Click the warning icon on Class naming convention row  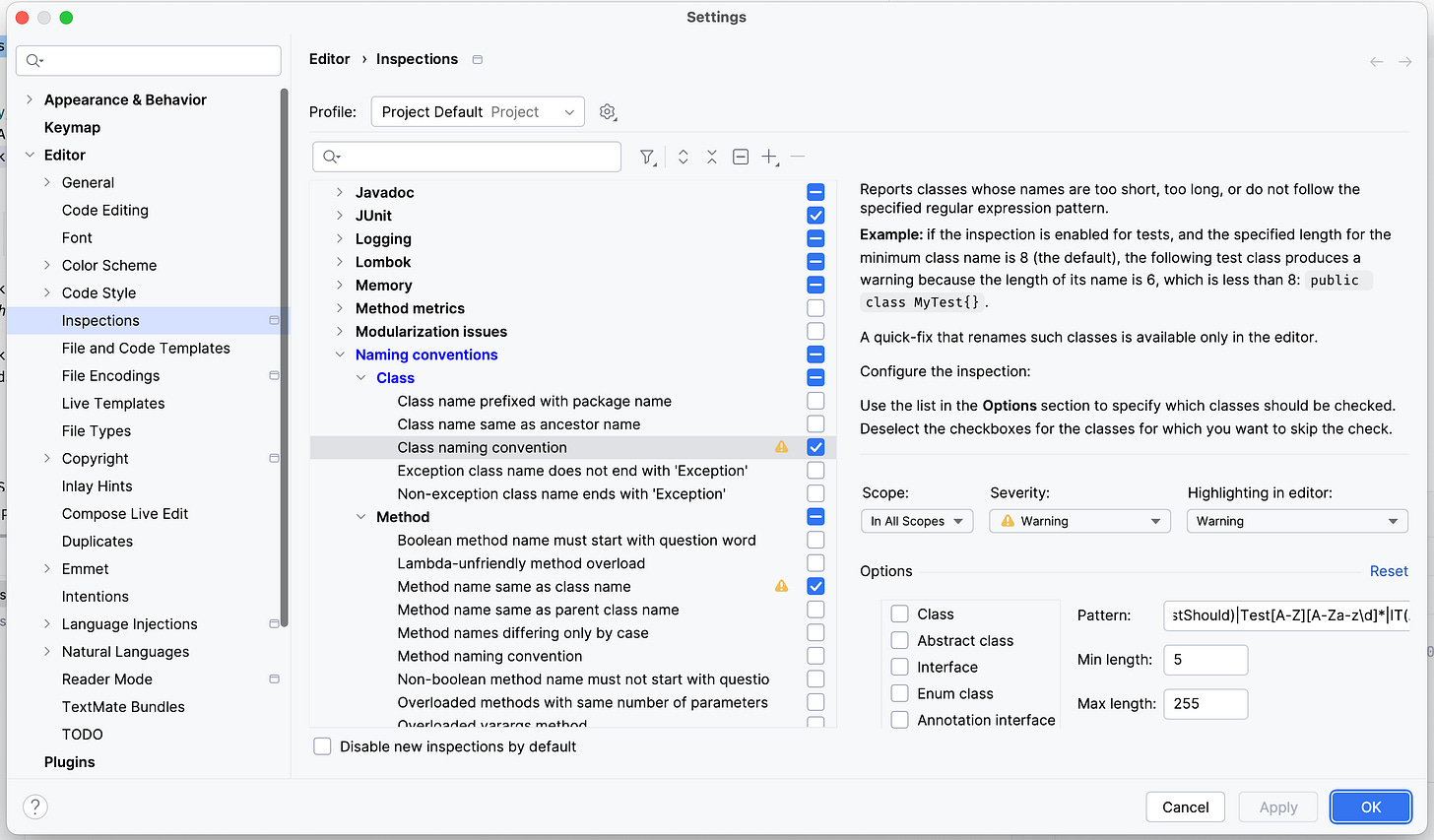coord(781,447)
